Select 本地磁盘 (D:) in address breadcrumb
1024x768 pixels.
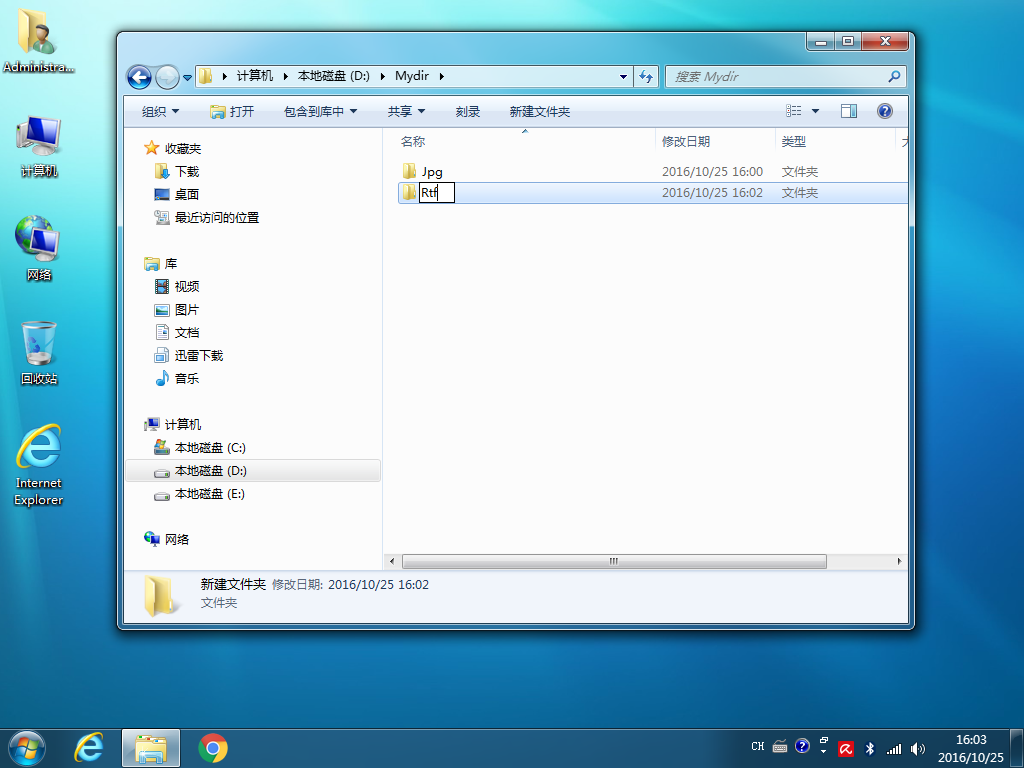(334, 76)
